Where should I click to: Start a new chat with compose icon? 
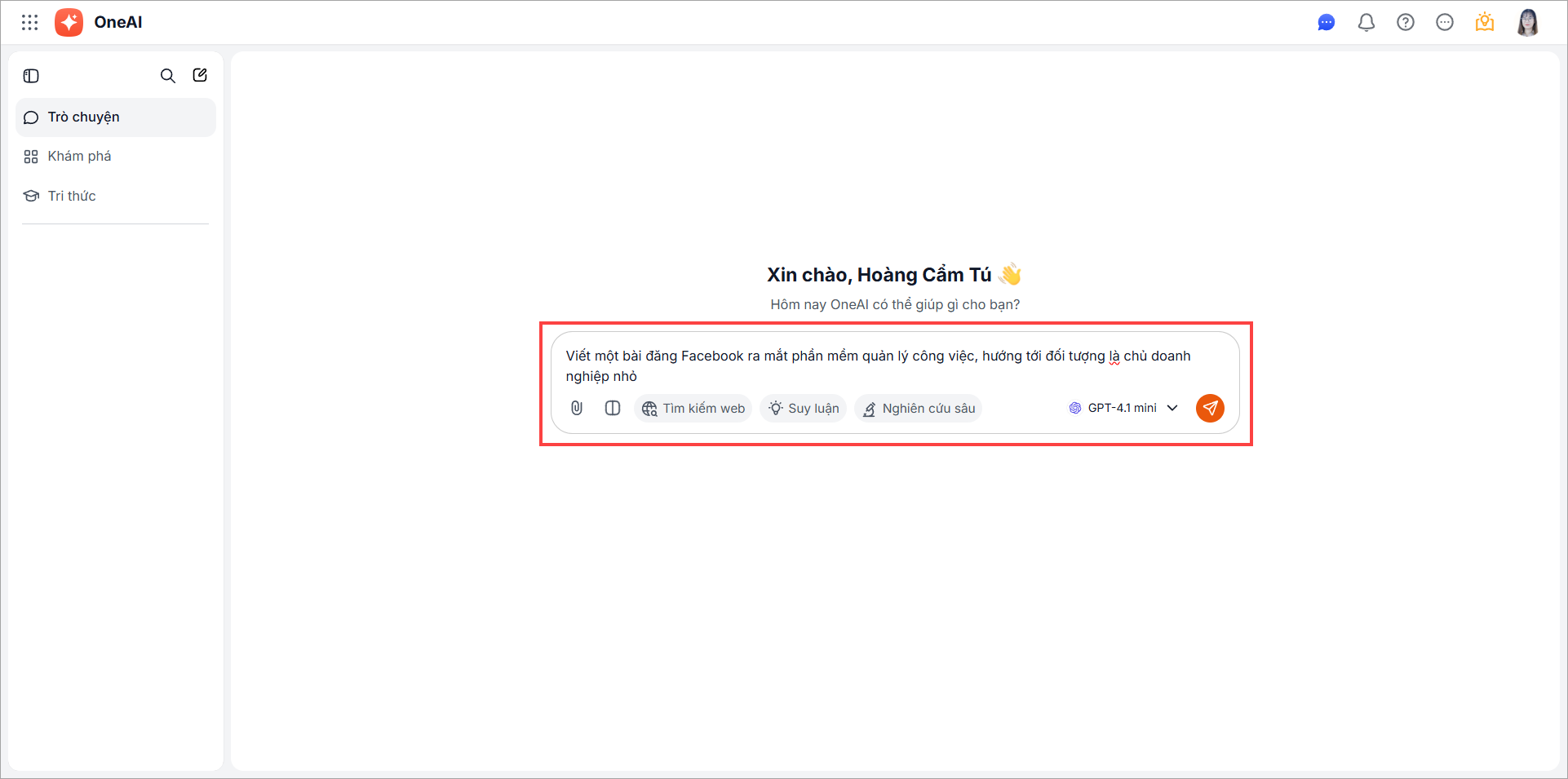click(200, 75)
